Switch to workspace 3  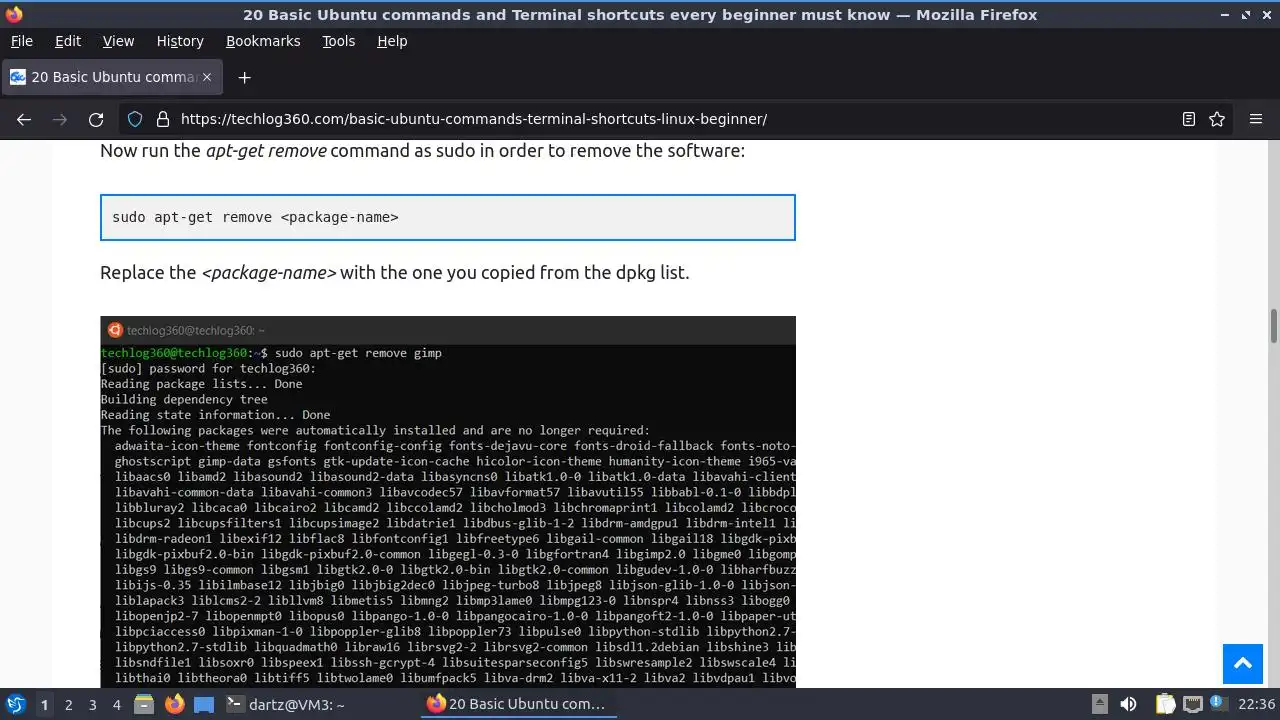tap(93, 704)
